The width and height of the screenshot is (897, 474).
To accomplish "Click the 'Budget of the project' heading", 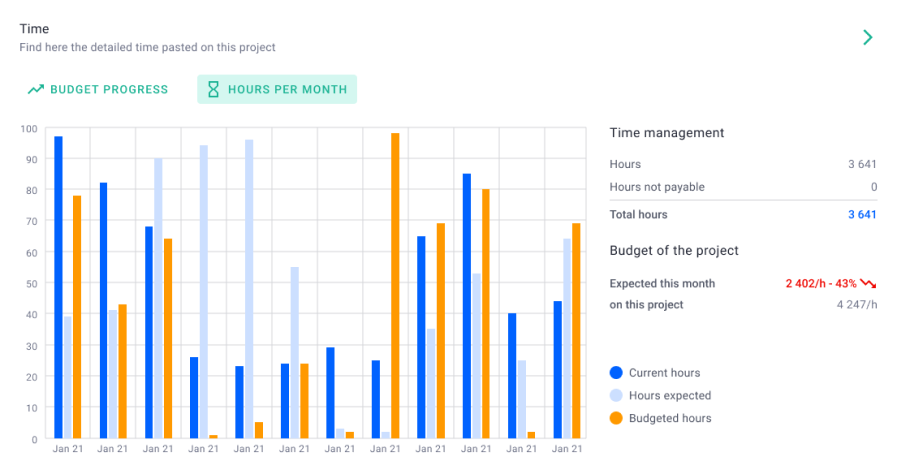I will tap(674, 250).
